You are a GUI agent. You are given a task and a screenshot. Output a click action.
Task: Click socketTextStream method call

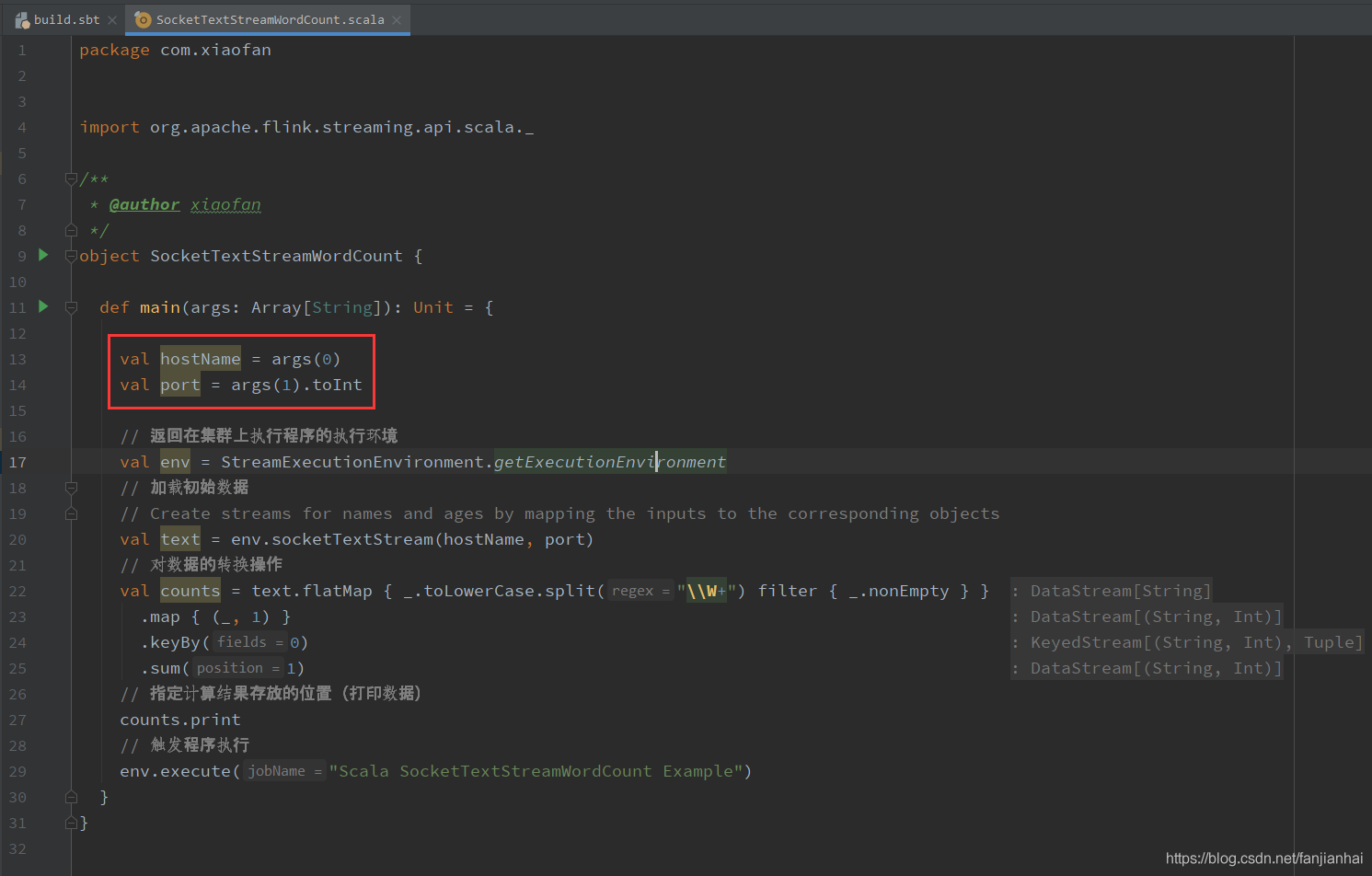(352, 539)
